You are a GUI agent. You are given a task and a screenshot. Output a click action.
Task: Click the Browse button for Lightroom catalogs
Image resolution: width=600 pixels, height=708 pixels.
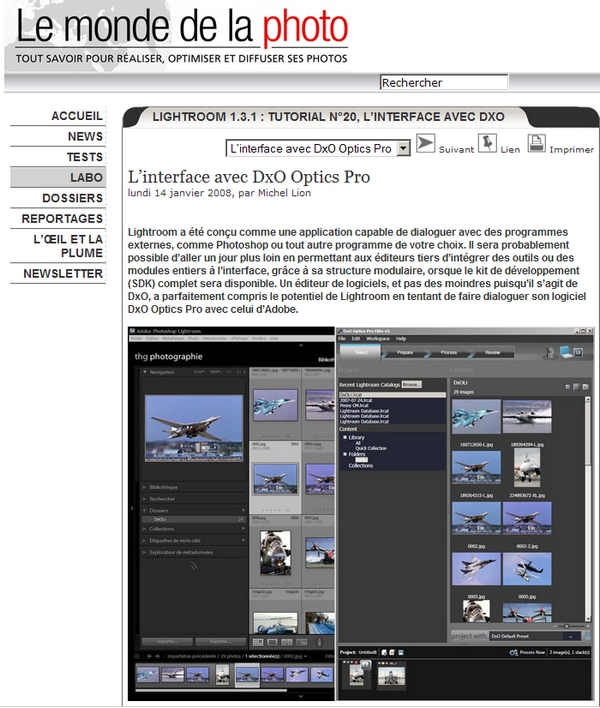tap(411, 384)
